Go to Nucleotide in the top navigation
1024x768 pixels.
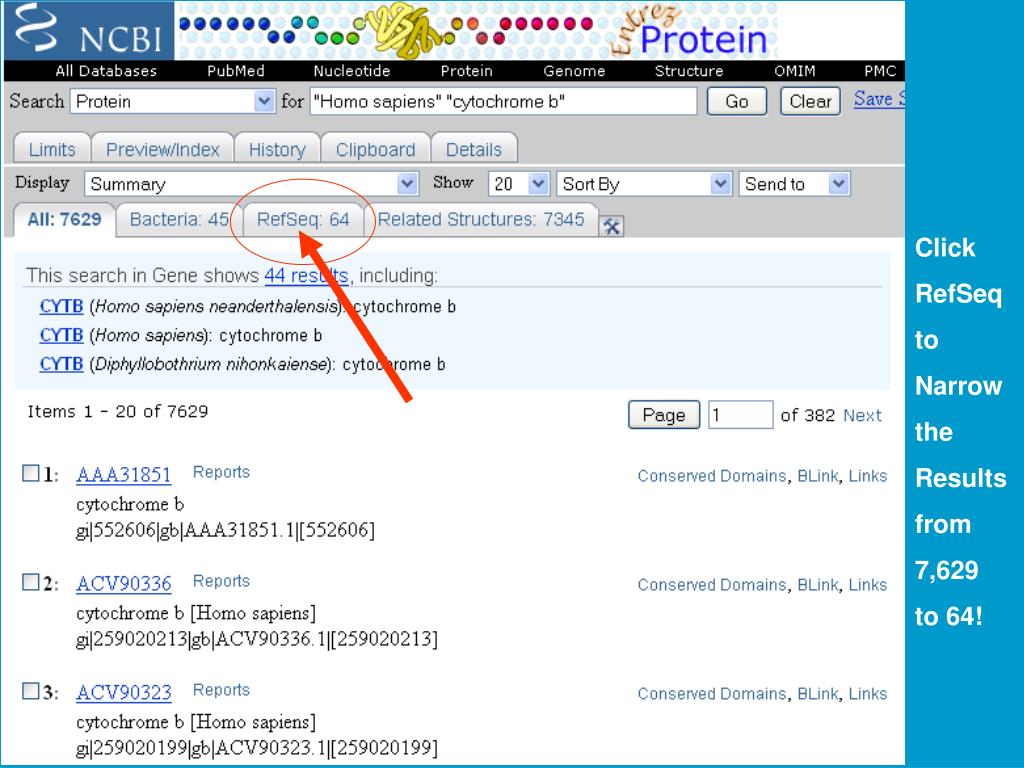(351, 71)
